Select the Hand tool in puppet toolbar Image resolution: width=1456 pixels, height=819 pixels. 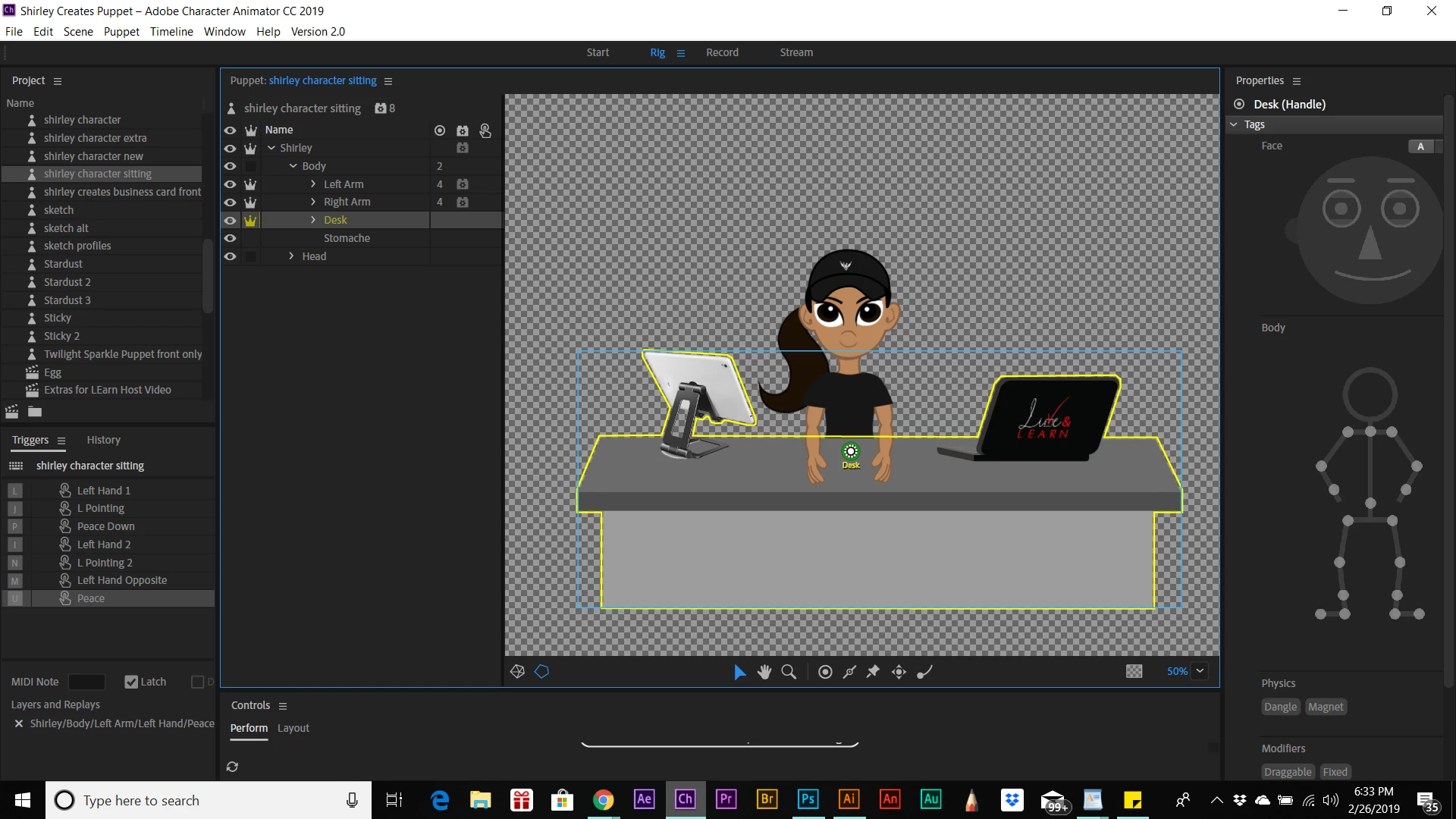[x=764, y=672]
